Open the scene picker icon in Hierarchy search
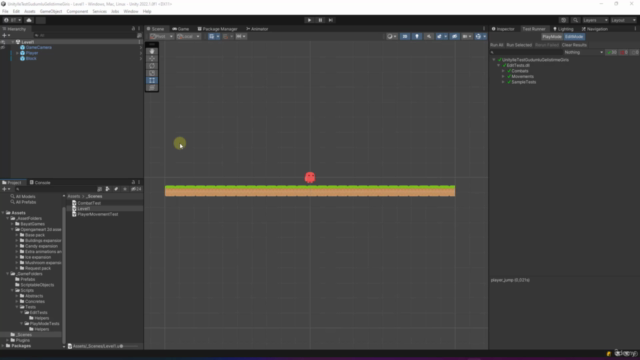 click(139, 36)
